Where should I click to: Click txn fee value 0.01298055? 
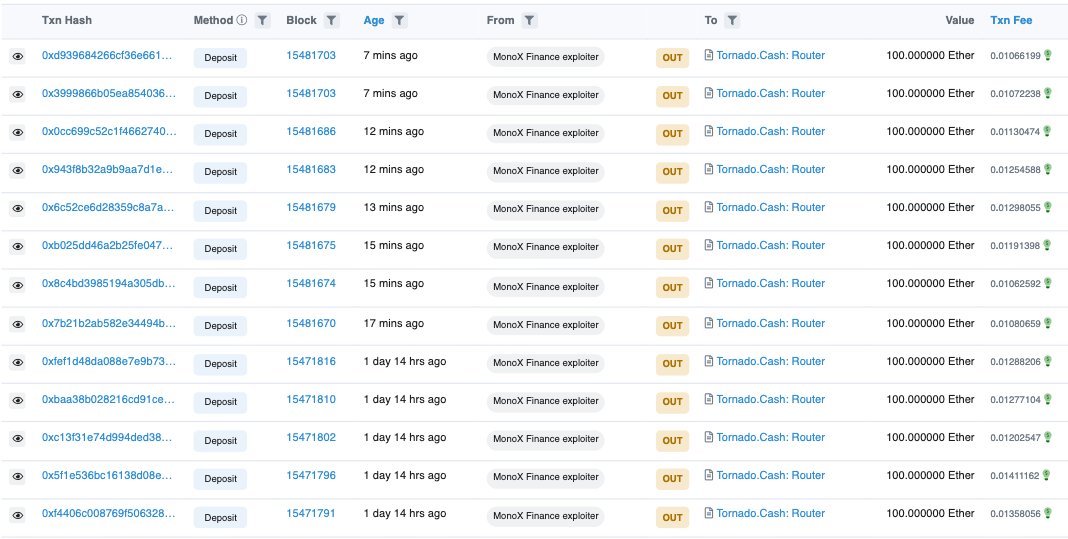point(1016,208)
